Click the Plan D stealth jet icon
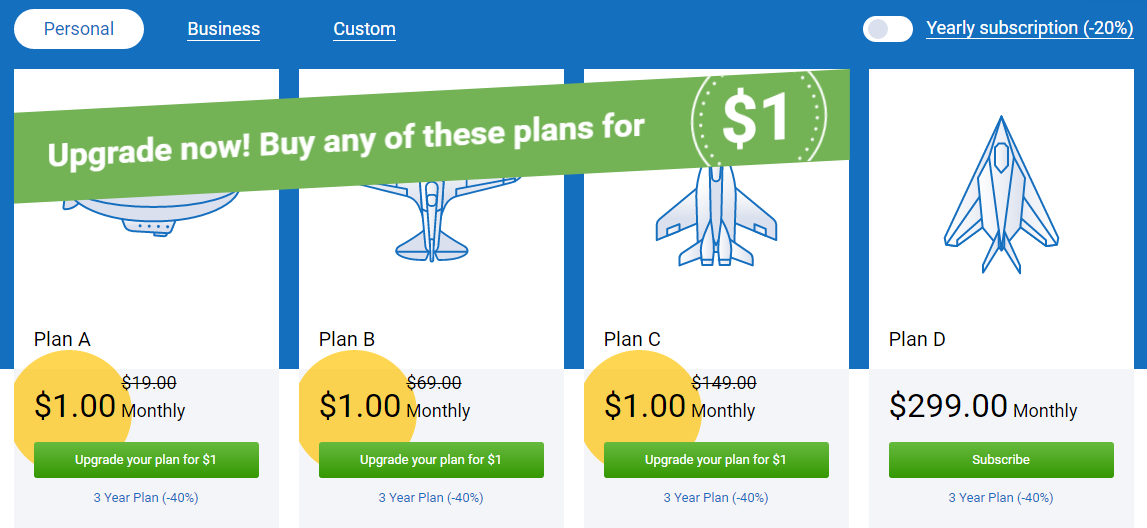Screen dimensions: 1147x528 click(1001, 195)
